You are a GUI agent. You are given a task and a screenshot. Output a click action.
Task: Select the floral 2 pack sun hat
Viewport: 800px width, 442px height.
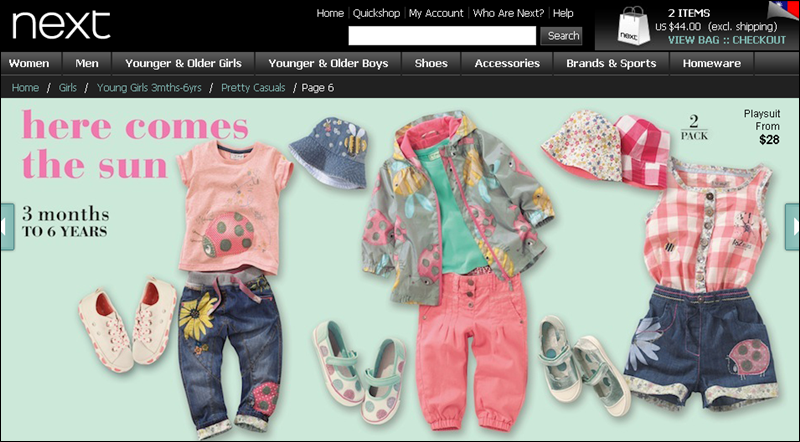pyautogui.click(x=582, y=145)
